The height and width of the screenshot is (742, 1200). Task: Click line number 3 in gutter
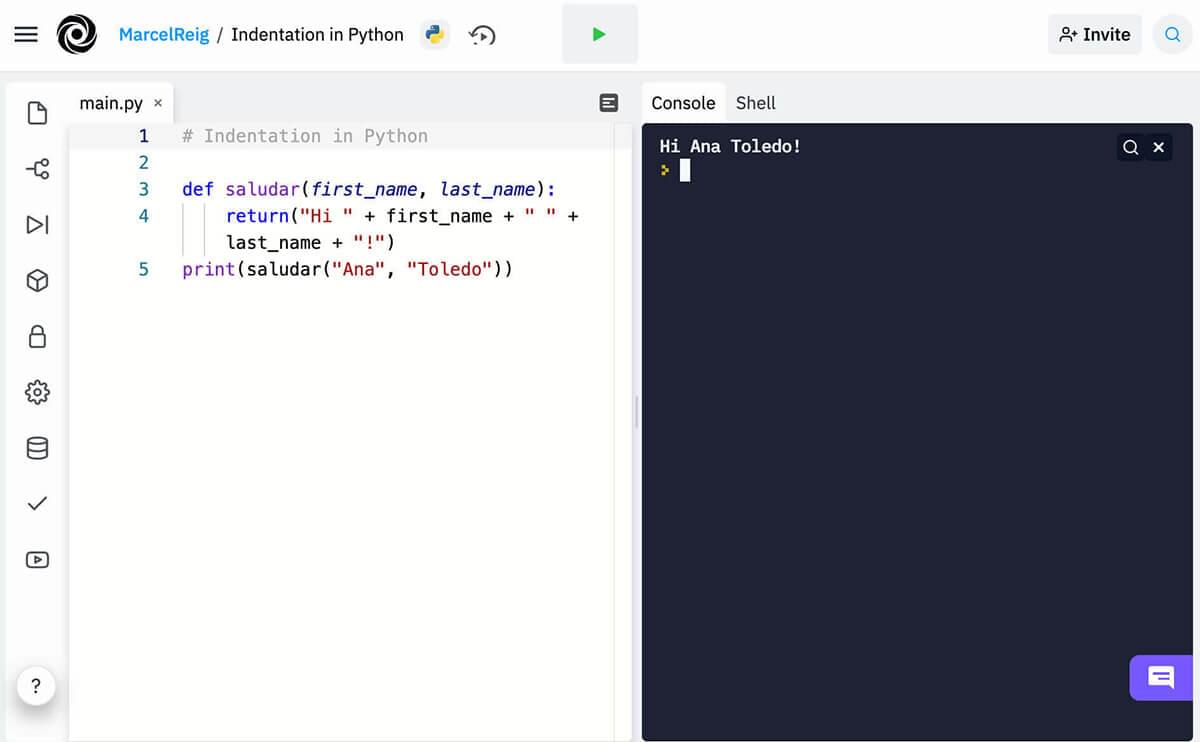(143, 189)
